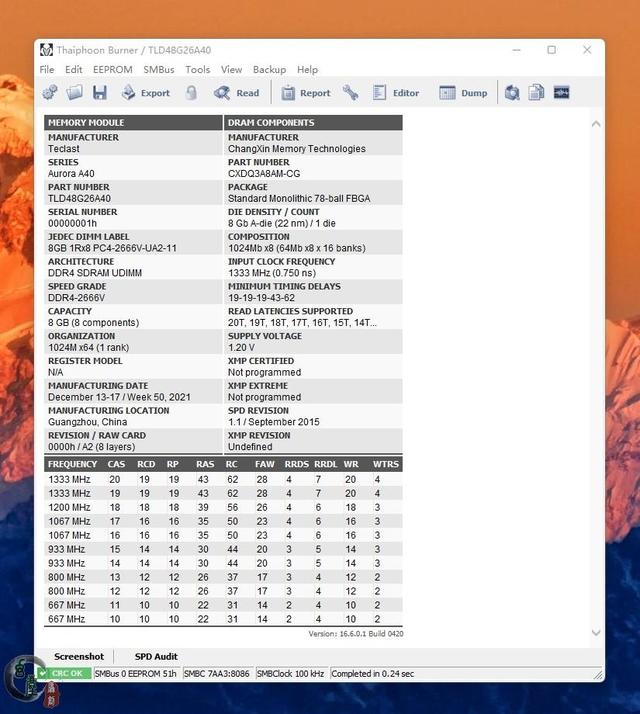Click the Read SPD toolbar button
The image size is (640, 714).
[x=237, y=93]
